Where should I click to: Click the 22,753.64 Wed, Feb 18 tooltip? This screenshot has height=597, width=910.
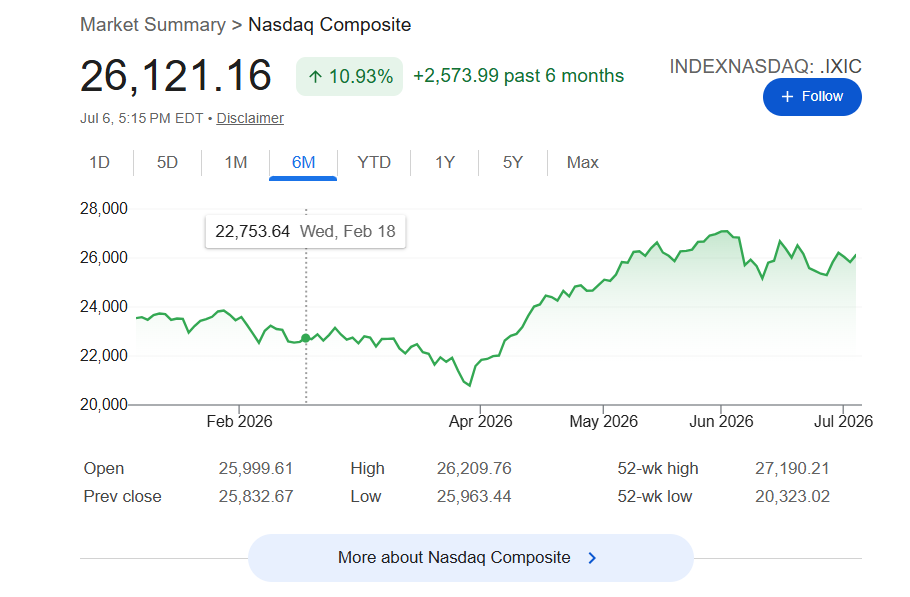point(305,231)
